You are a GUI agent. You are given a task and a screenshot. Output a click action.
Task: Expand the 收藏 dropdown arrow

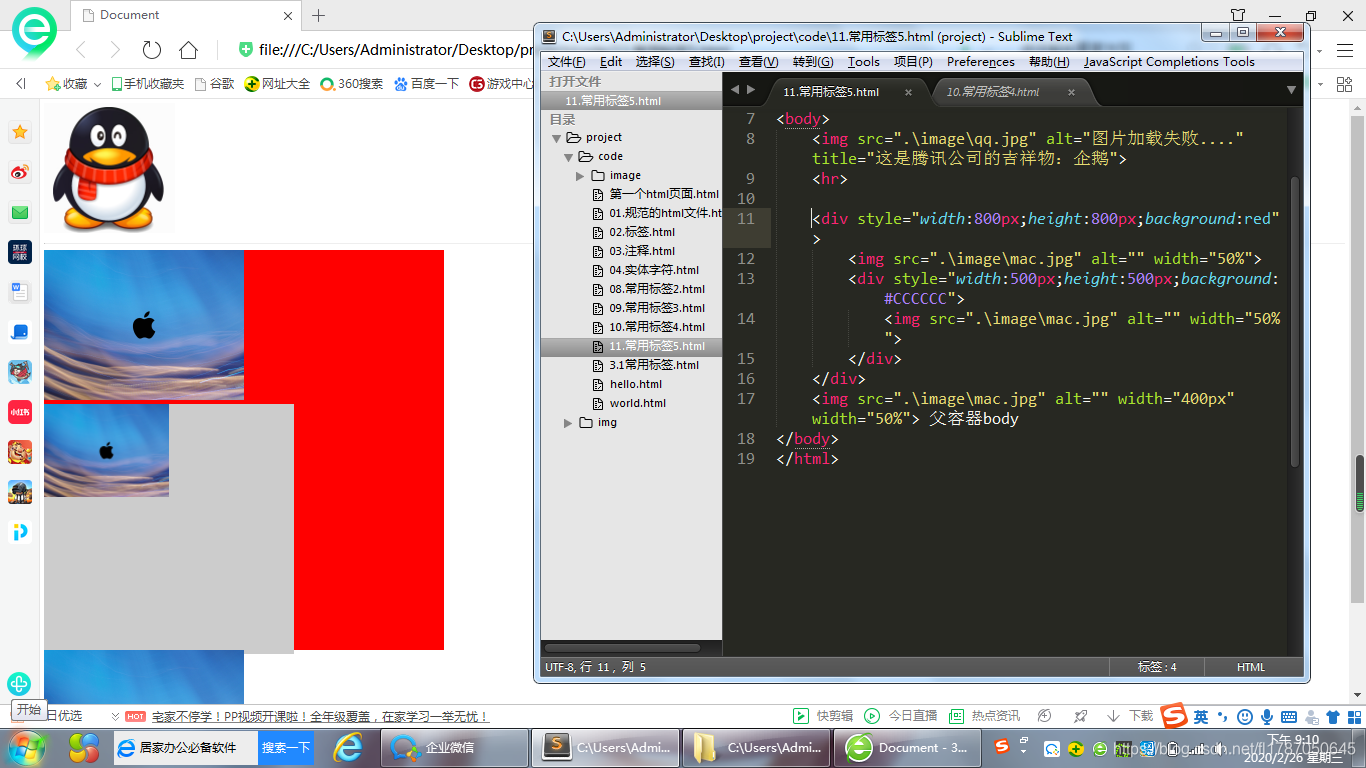[97, 85]
